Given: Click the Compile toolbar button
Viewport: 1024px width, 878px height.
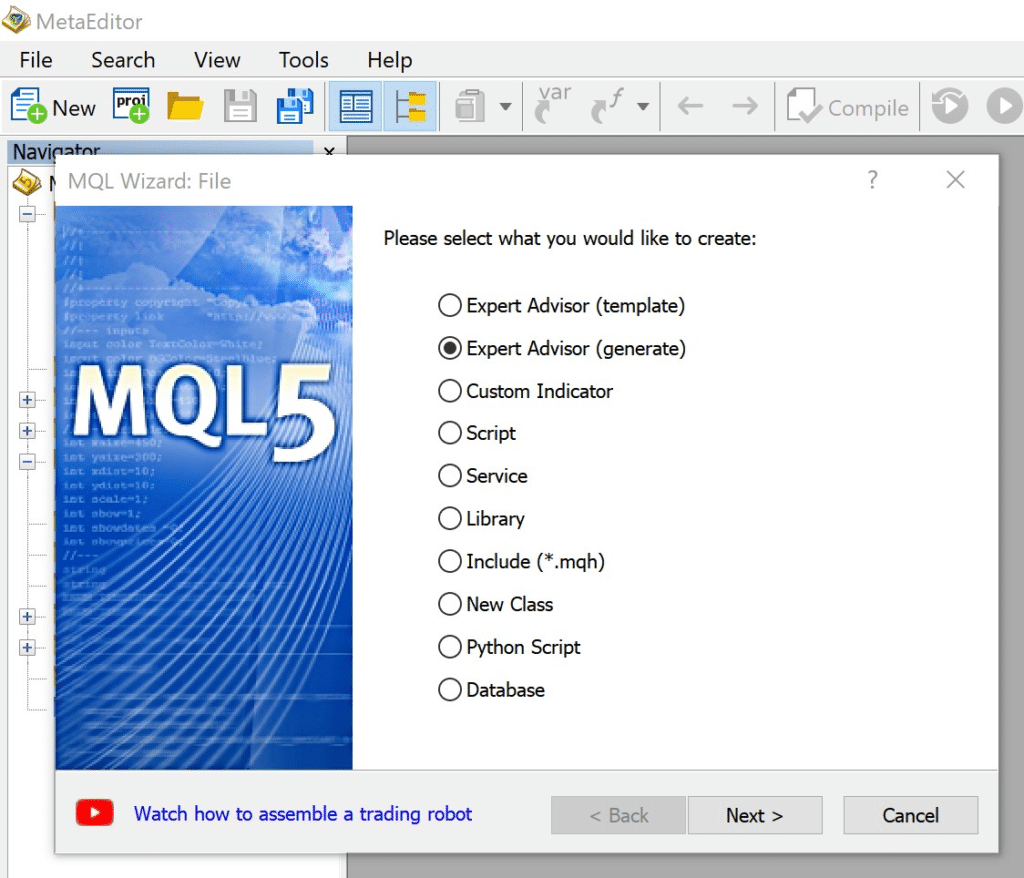Looking at the screenshot, I should coord(848,107).
